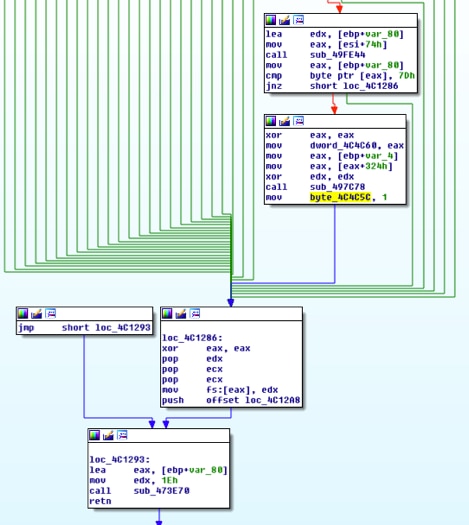Open node color picker on sub_49FE44 call block
Viewport: 469px width, 525px height.
point(270,20)
